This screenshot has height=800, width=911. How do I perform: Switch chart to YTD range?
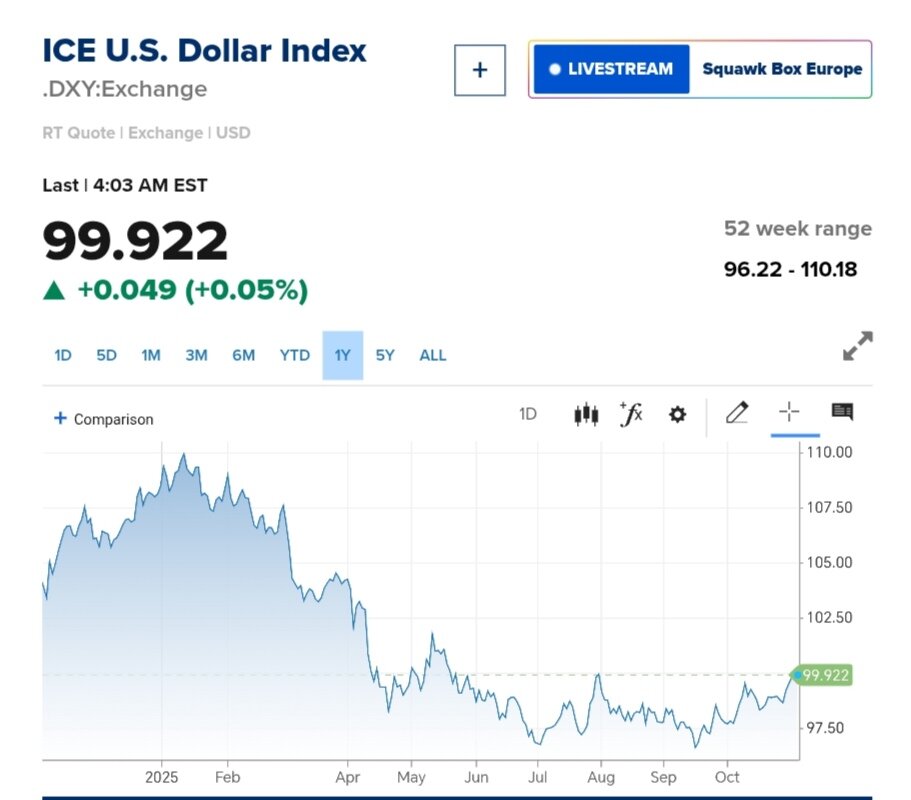[295, 355]
